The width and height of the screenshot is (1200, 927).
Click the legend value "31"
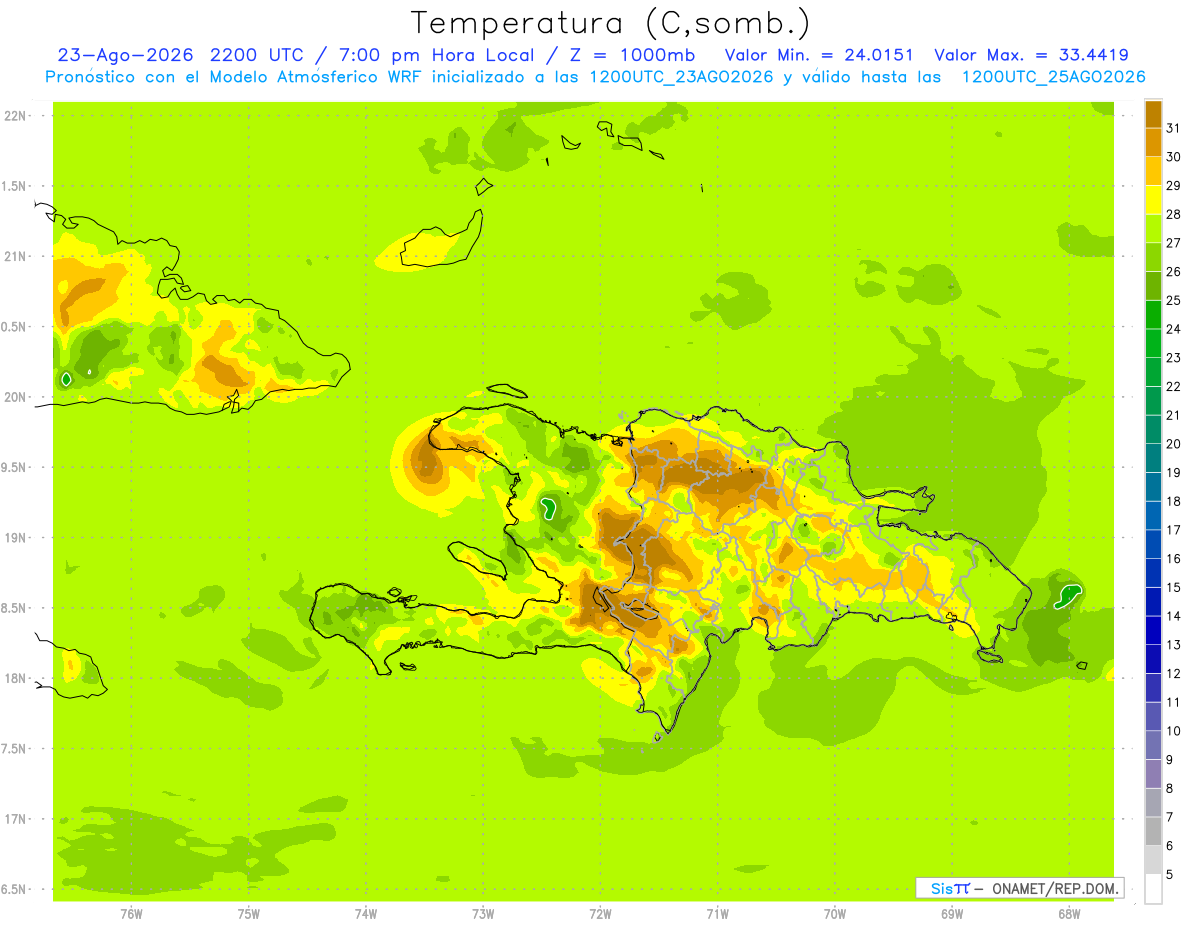point(1173,128)
